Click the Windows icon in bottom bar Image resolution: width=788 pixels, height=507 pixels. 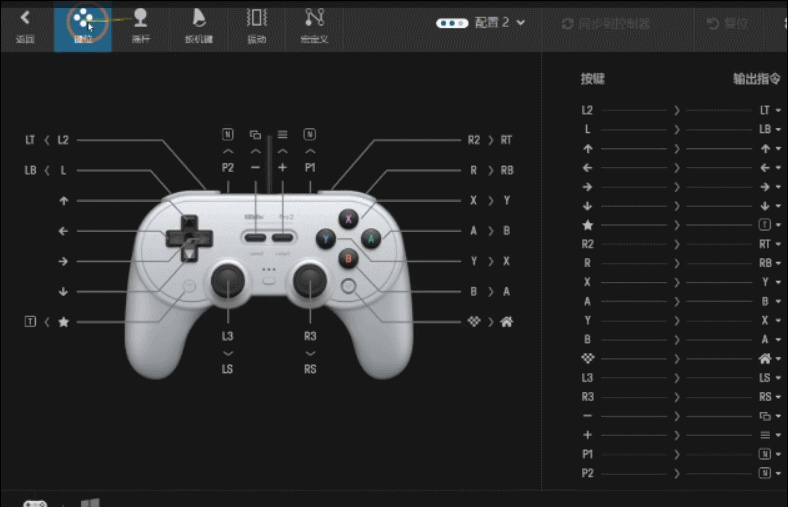click(x=90, y=503)
